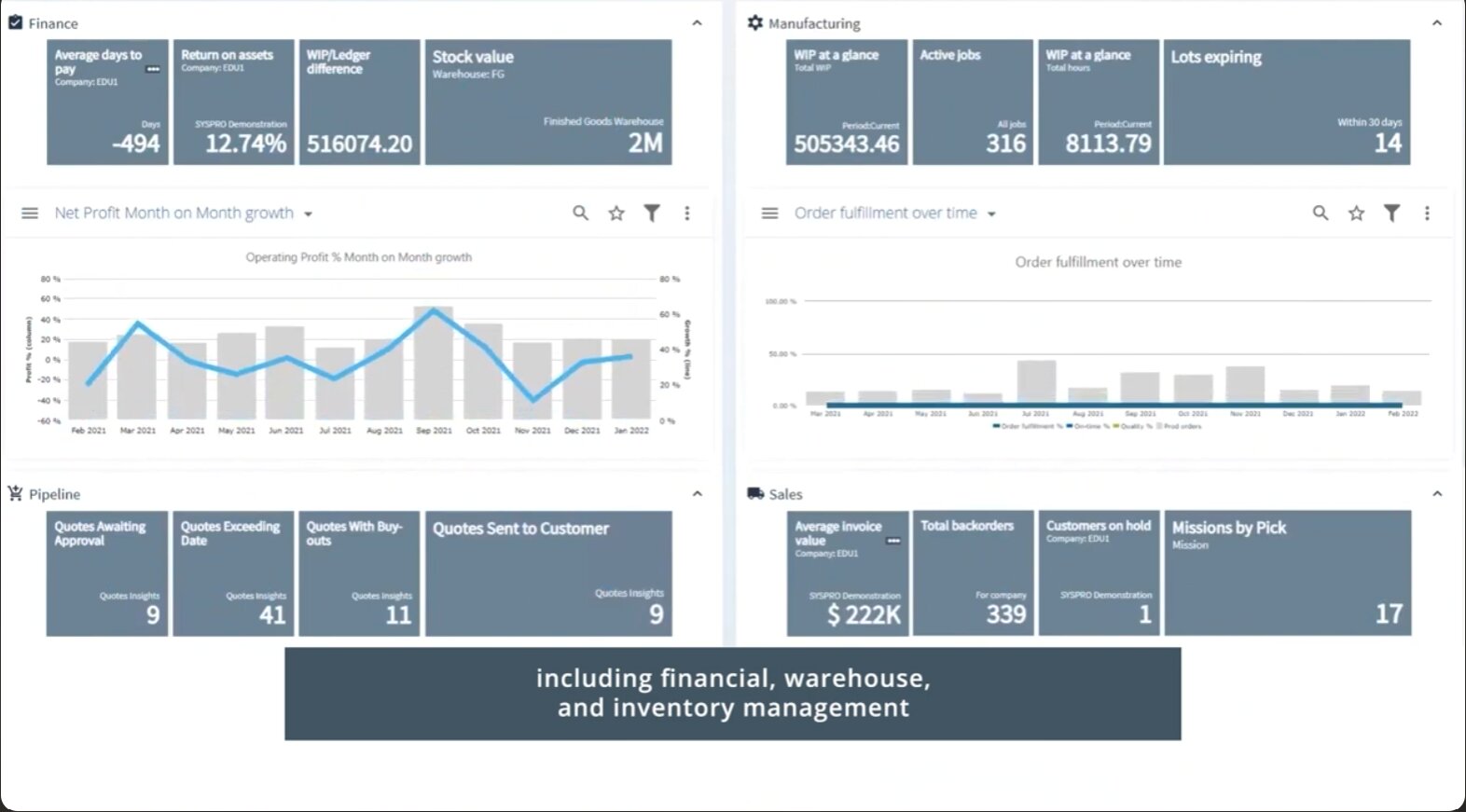Expand Net Profit Month on Month dropdown
Viewport: 1466px width, 812px height.
(x=309, y=214)
